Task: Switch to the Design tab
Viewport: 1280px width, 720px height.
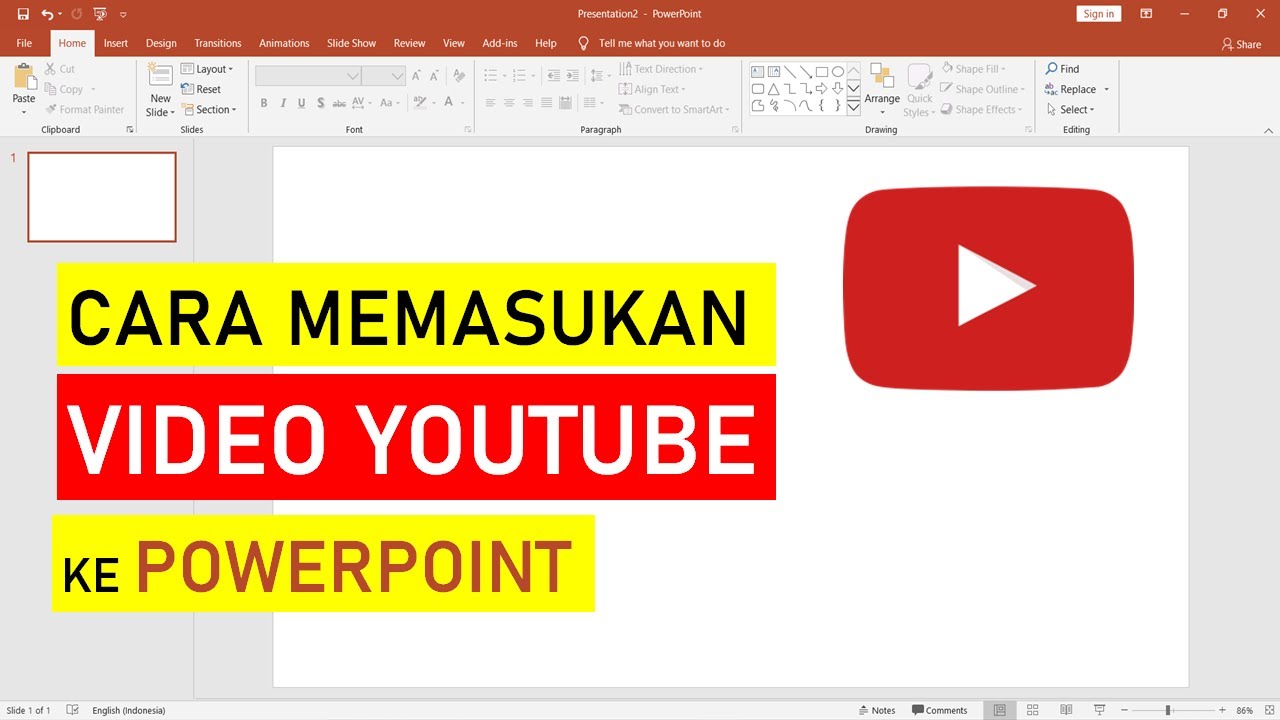Action: (x=161, y=43)
